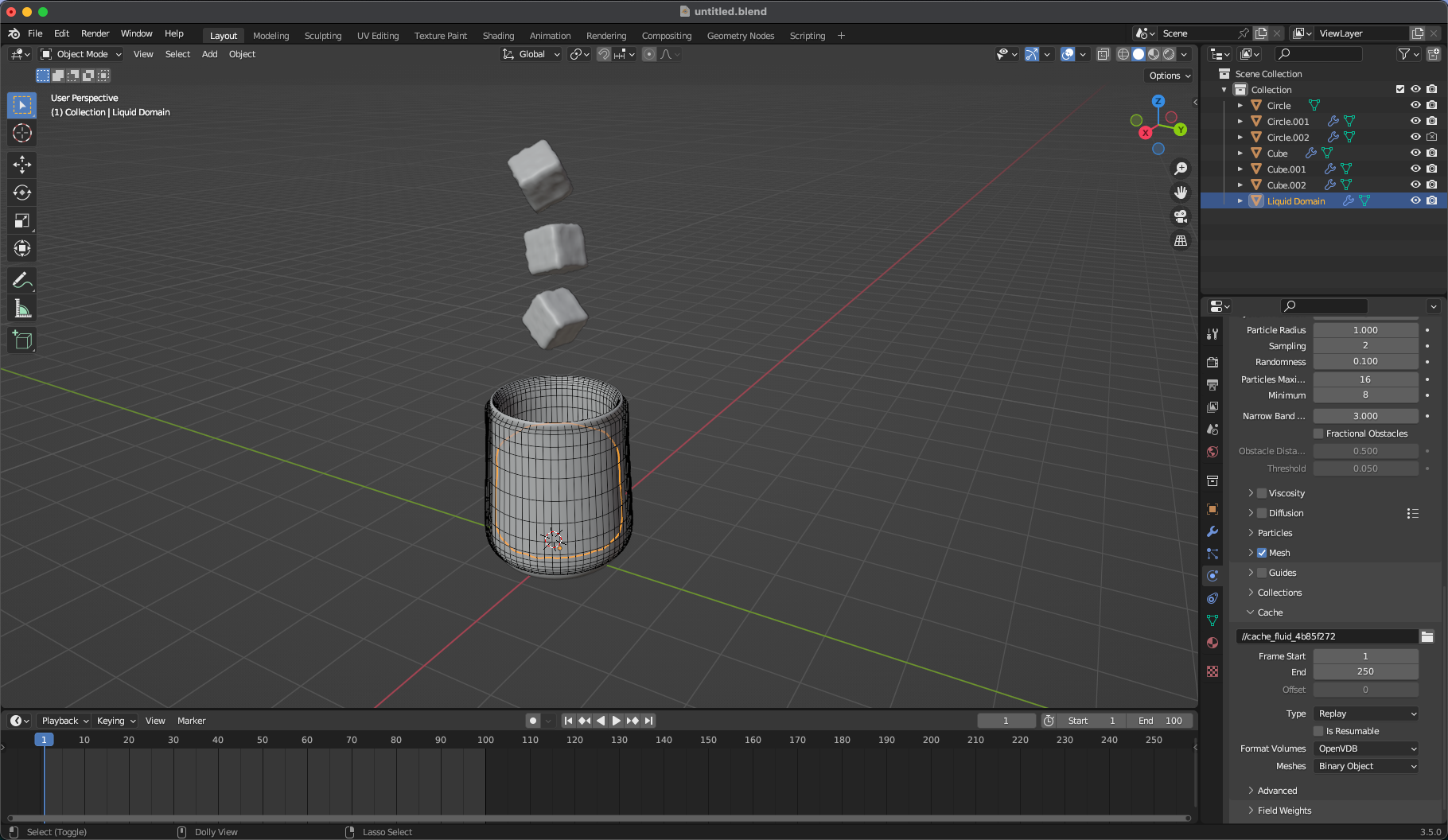1448x840 pixels.
Task: Click the Narrow Band value field
Action: [1366, 416]
